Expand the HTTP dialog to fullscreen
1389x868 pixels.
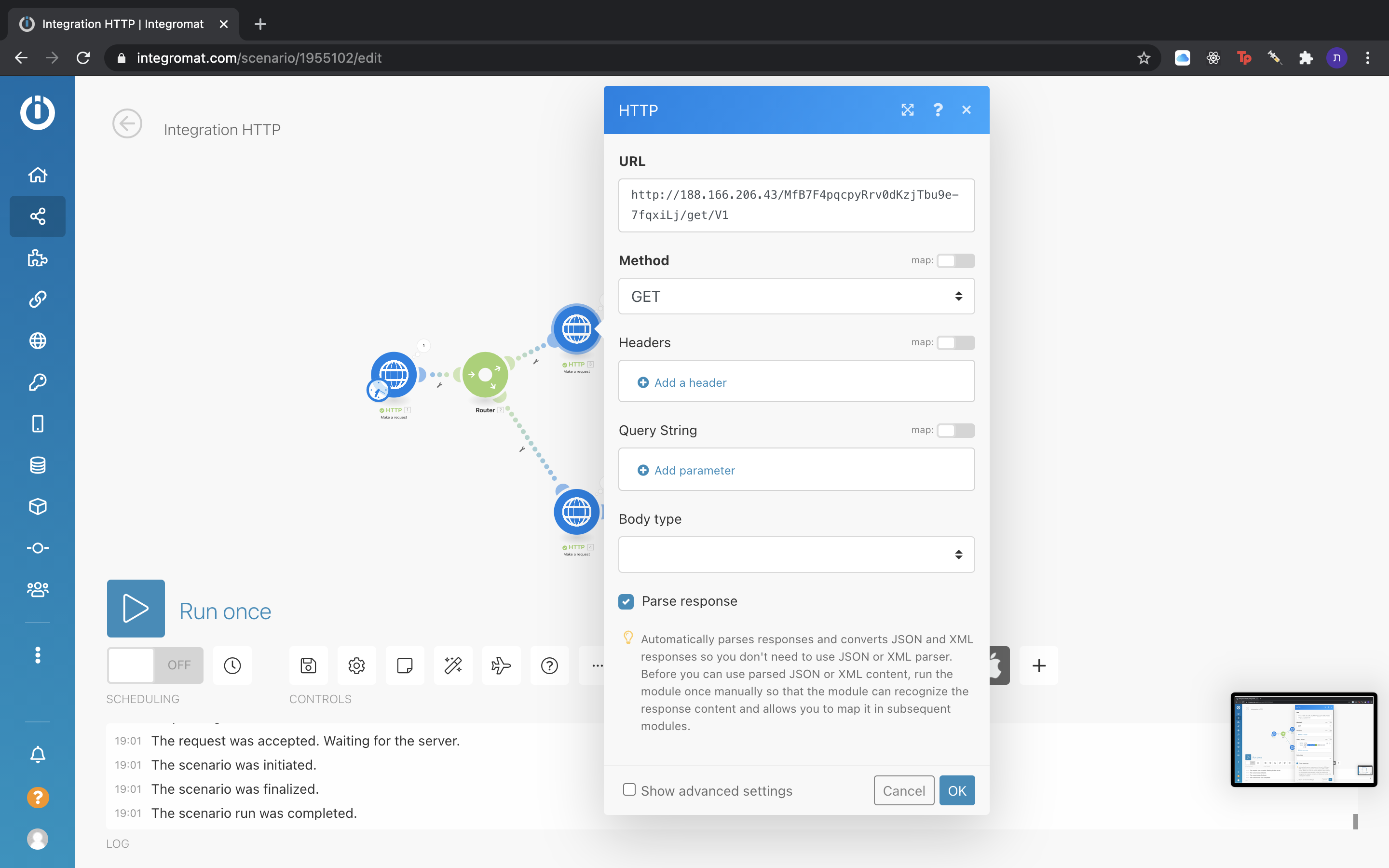click(x=908, y=109)
